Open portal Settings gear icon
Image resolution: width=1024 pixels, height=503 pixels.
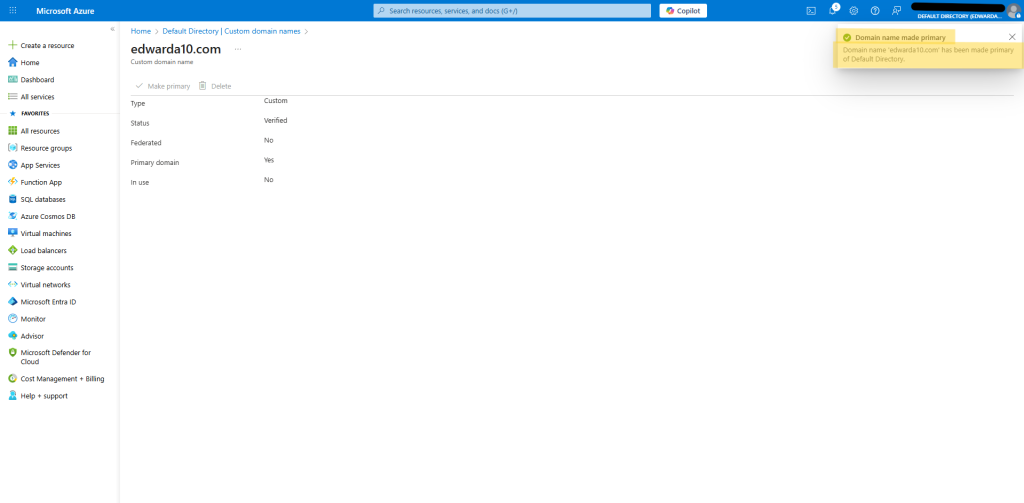854,10
